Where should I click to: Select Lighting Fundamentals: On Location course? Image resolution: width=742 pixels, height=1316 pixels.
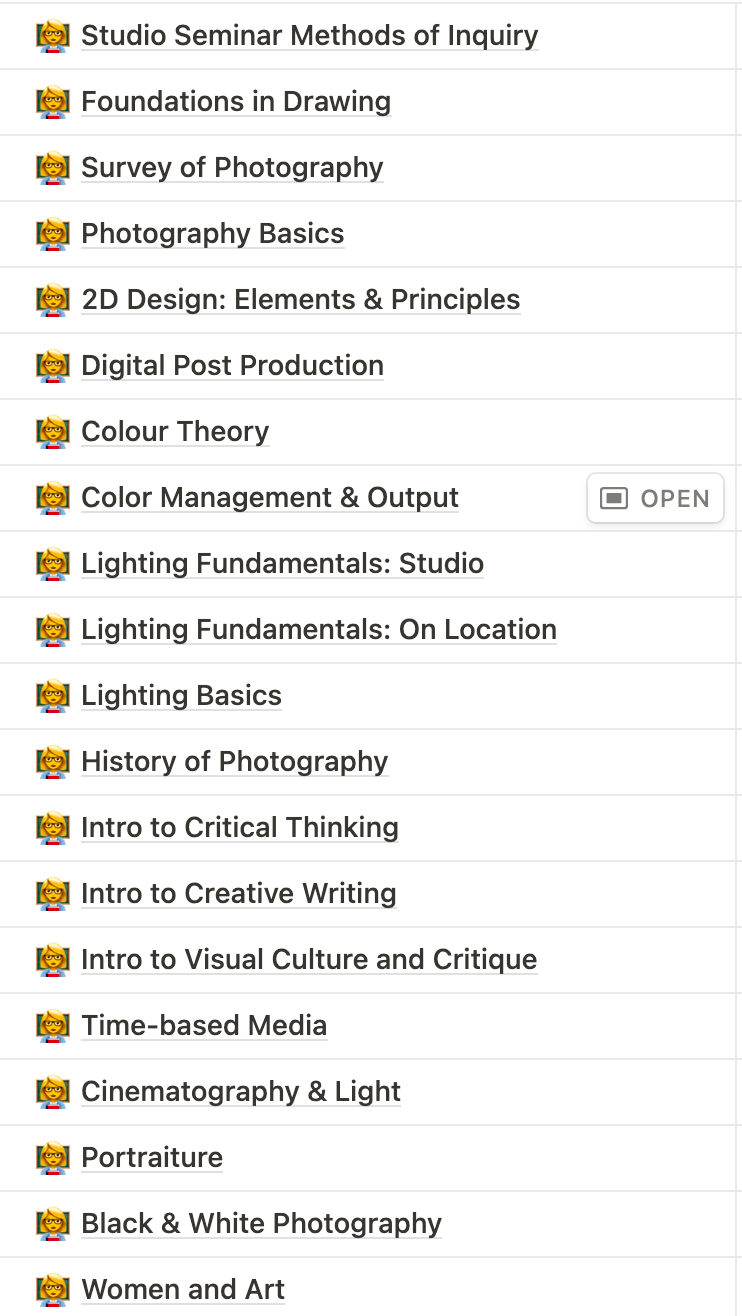click(319, 630)
